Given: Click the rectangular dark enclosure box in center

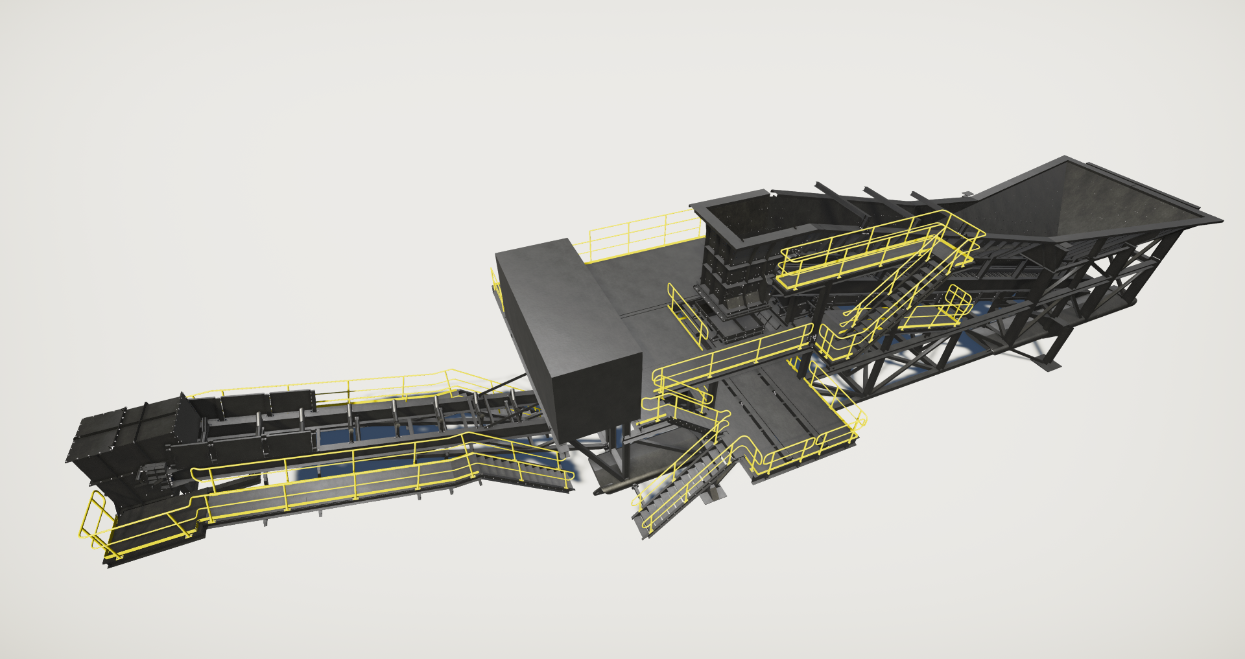Looking at the screenshot, I should [x=570, y=330].
